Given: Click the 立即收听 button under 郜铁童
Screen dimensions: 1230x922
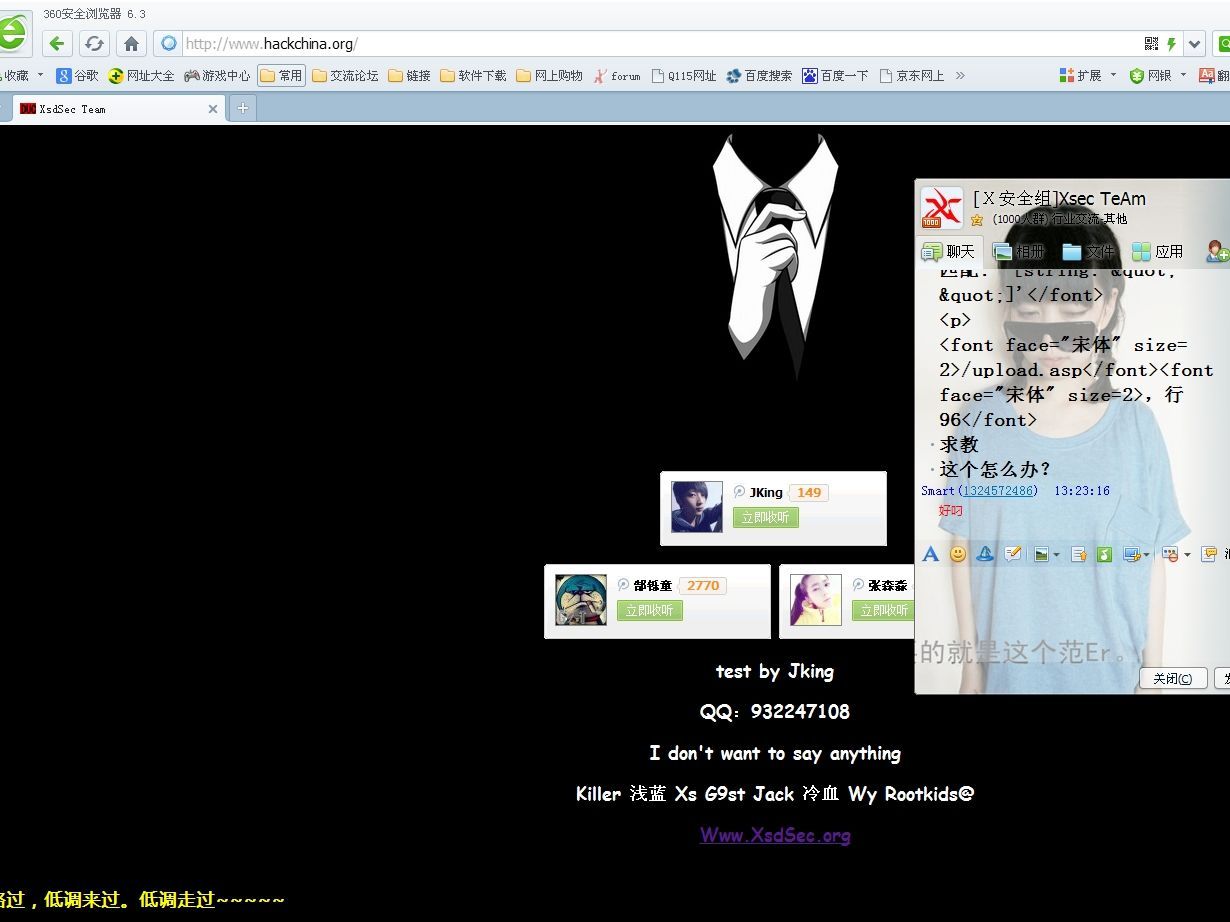Looking at the screenshot, I should [x=650, y=610].
